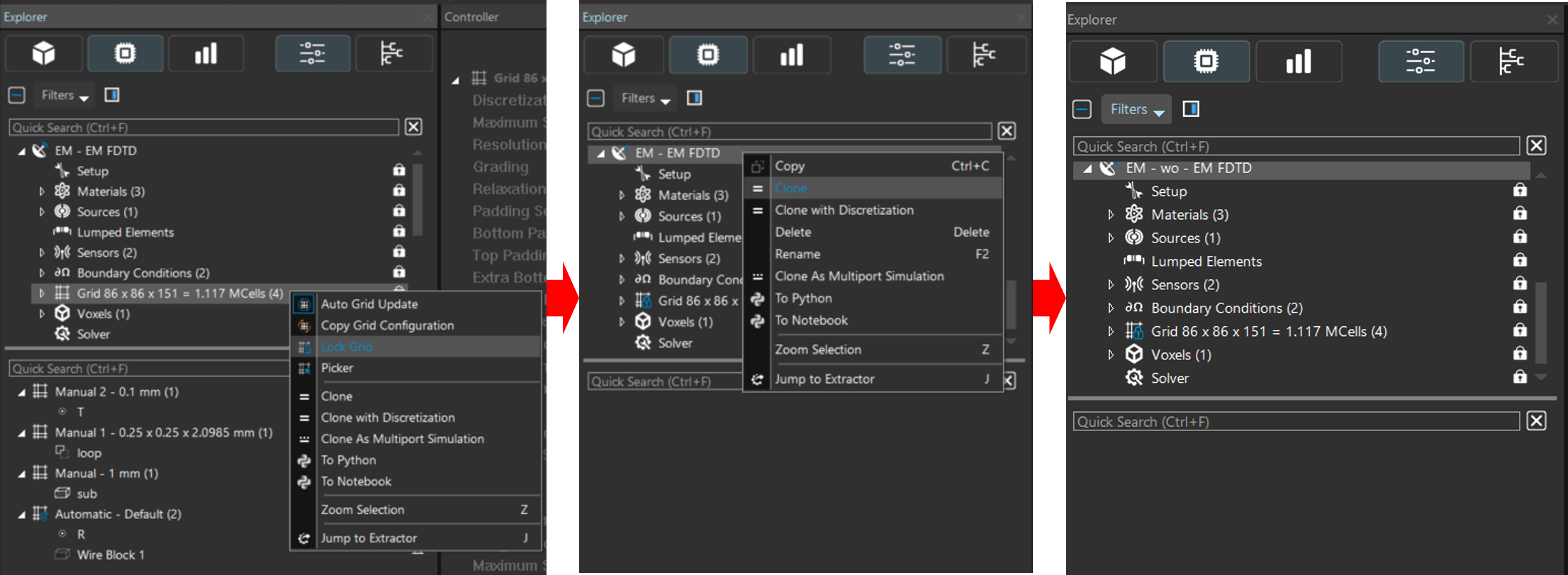The height and width of the screenshot is (575, 1568).
Task: Collapse Manual 1 - 0.25 x 0.25 x 2.0985 mm group
Action: (x=22, y=433)
